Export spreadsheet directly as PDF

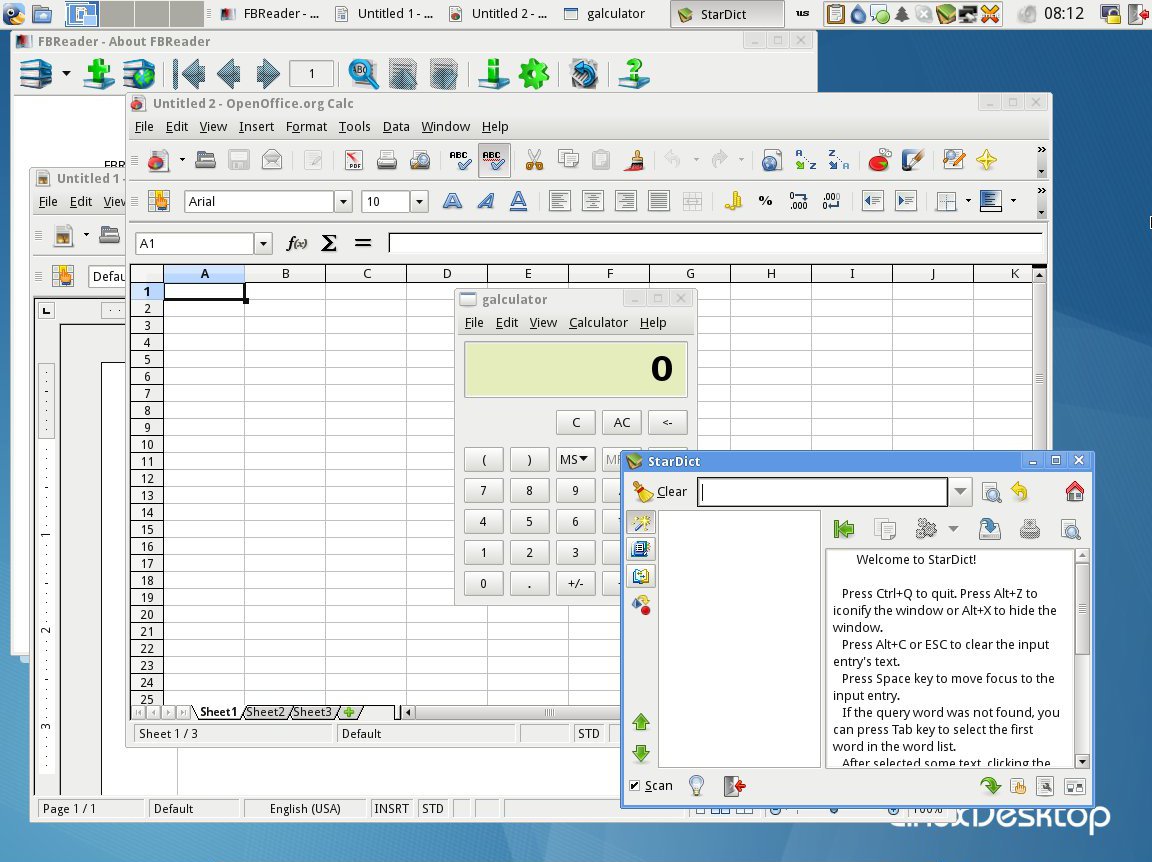pos(353,160)
